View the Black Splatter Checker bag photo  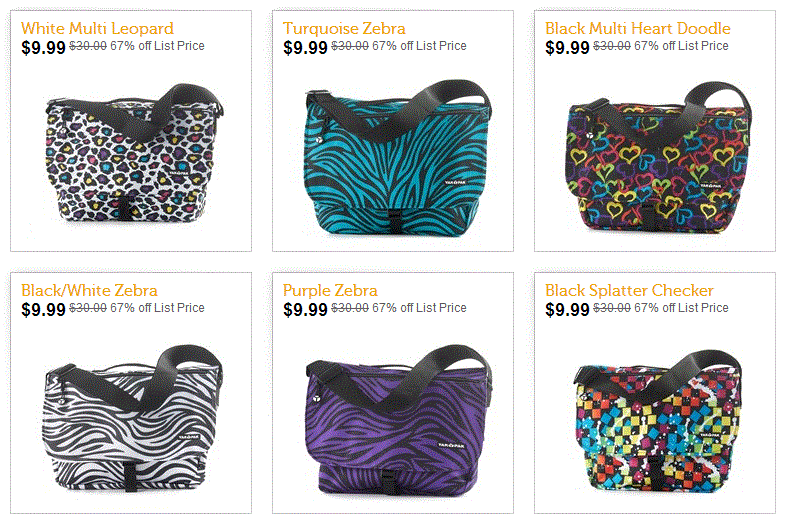click(x=658, y=421)
